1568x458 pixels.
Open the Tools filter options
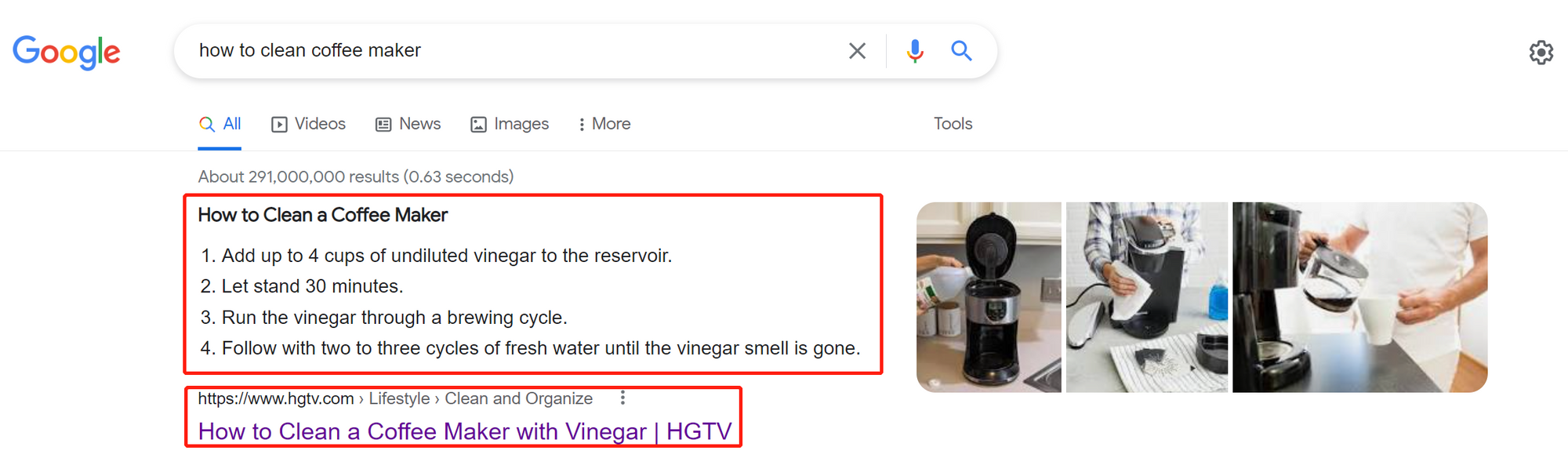pyautogui.click(x=953, y=124)
